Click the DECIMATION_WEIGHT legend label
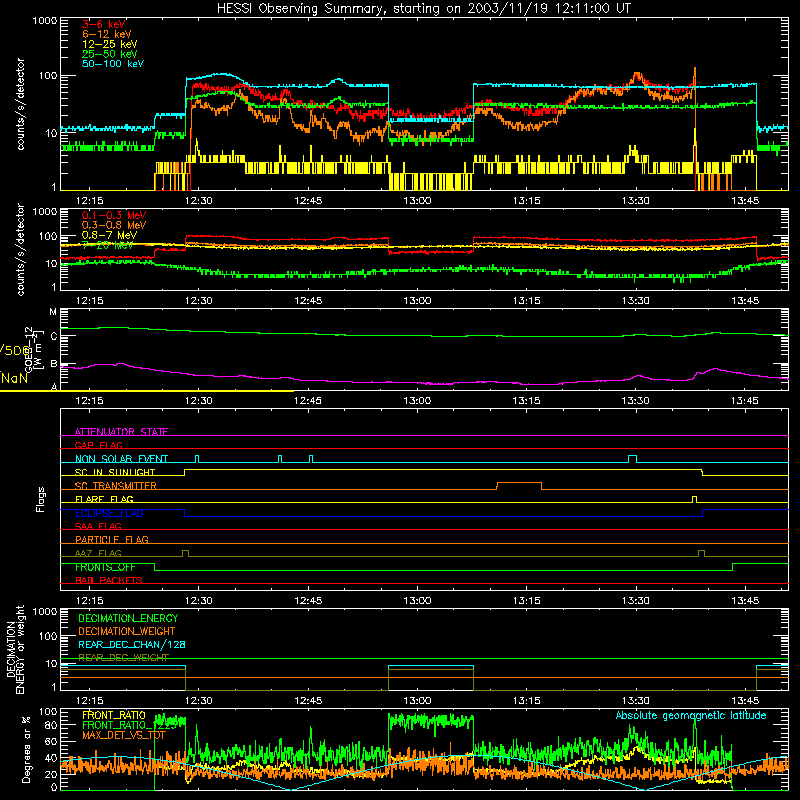800x800 pixels. click(x=127, y=631)
